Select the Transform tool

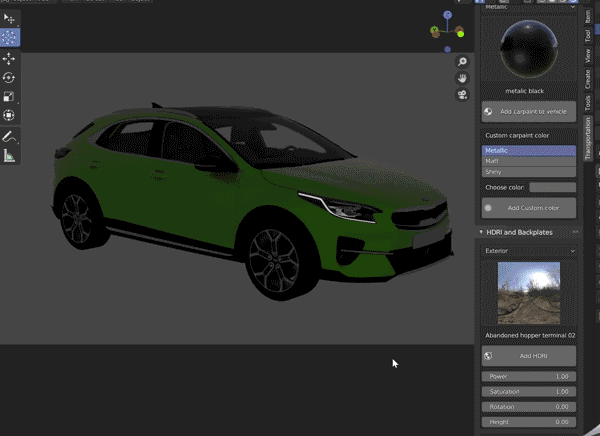pos(9,115)
